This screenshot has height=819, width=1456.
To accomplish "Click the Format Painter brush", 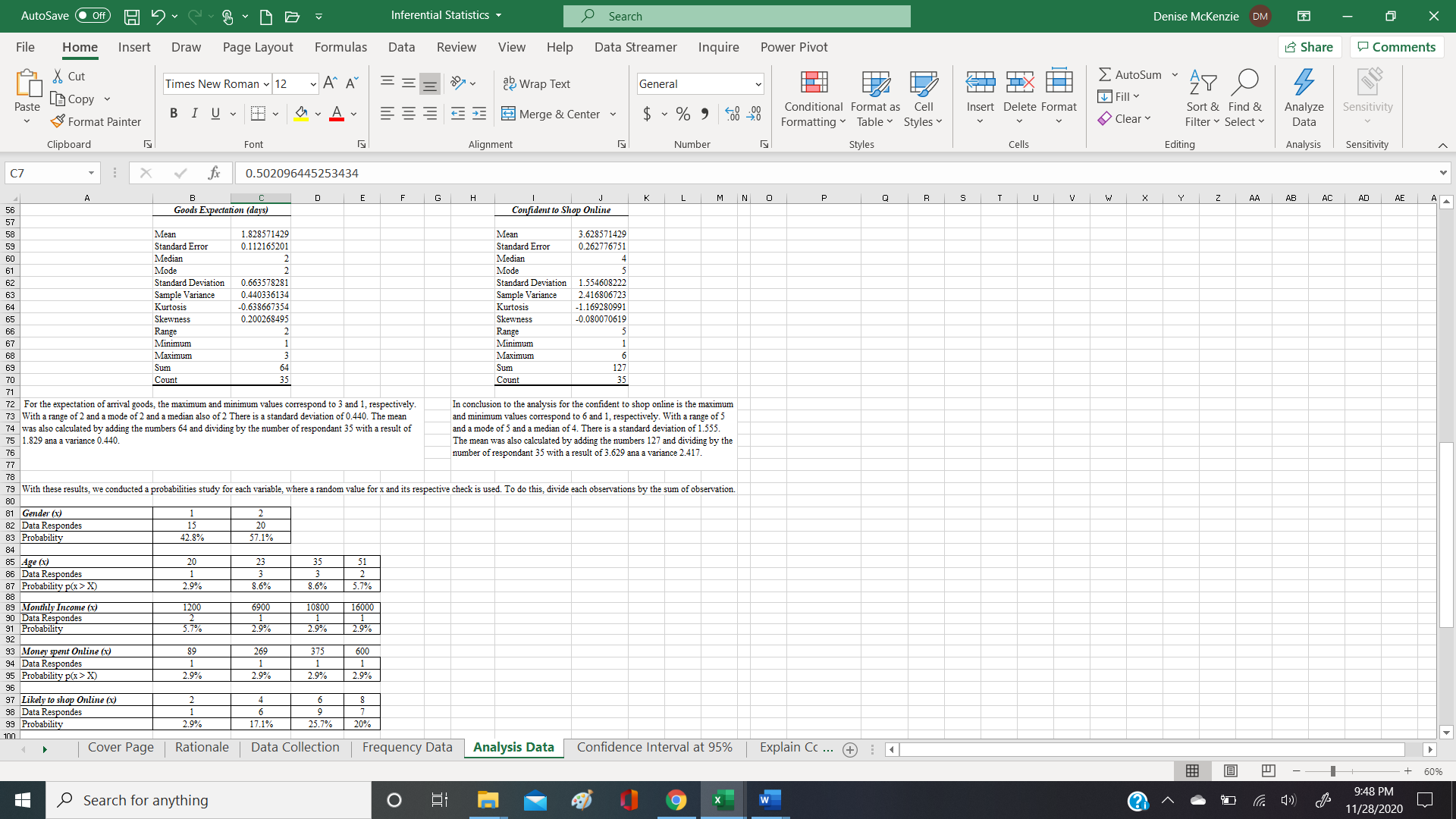I will (x=58, y=121).
